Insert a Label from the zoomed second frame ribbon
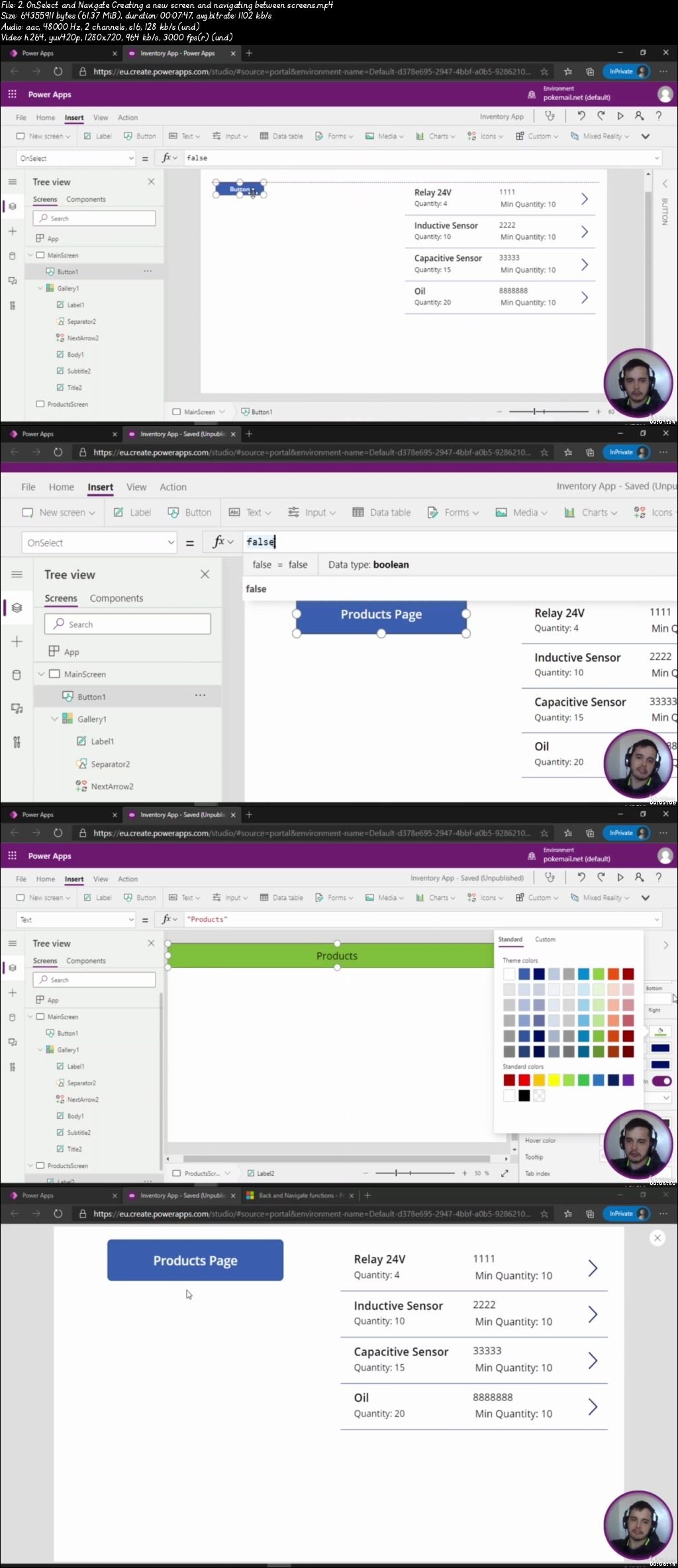Screen dimensions: 678x1568 (x=132, y=513)
